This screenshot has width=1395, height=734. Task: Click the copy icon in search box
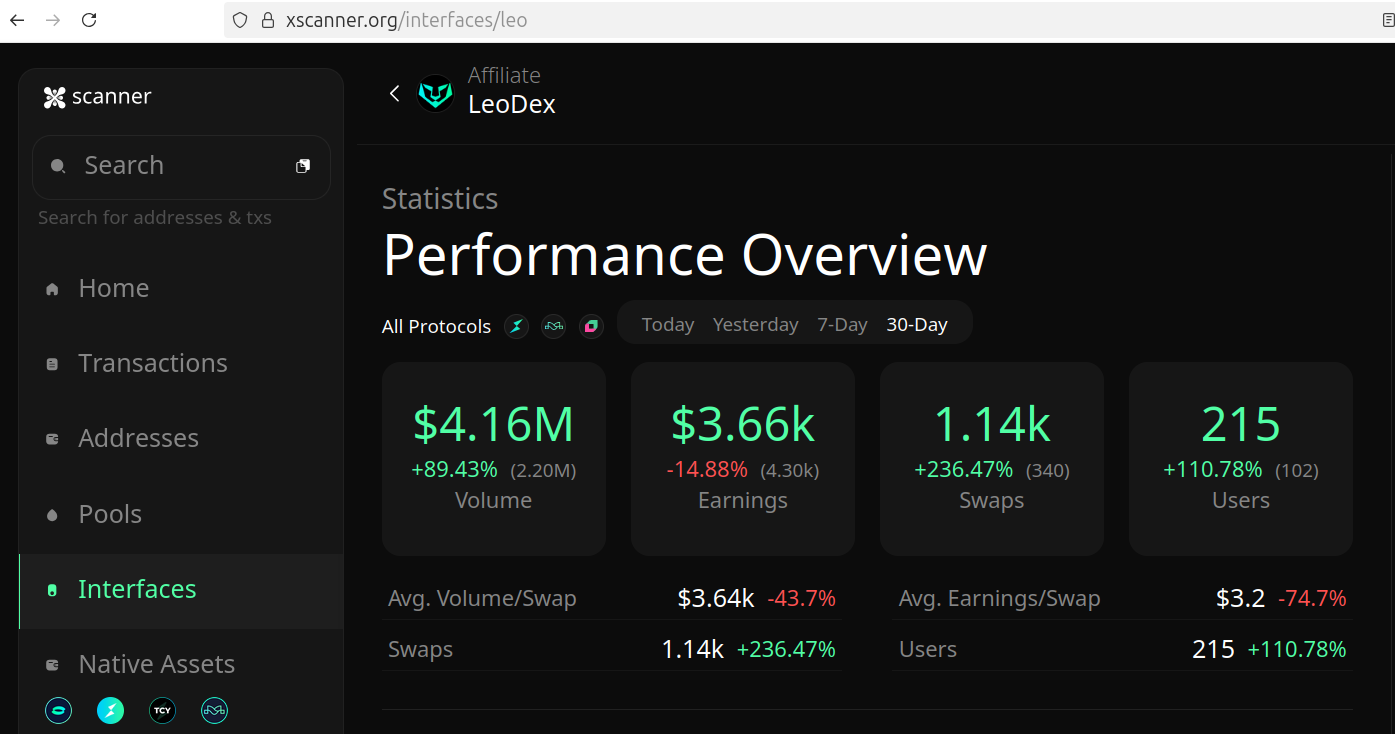(x=303, y=166)
